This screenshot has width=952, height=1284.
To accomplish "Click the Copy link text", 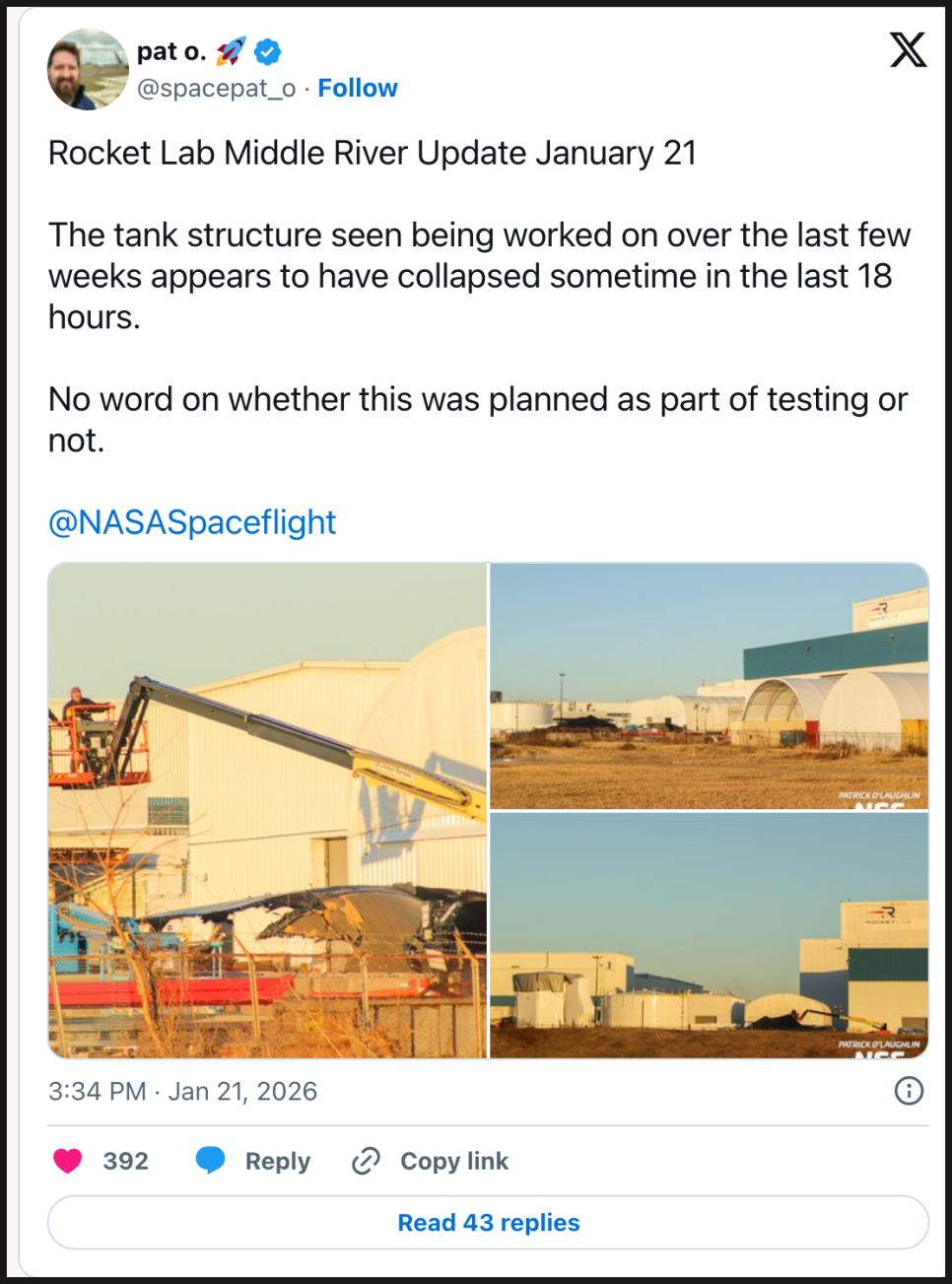I will click(453, 1161).
